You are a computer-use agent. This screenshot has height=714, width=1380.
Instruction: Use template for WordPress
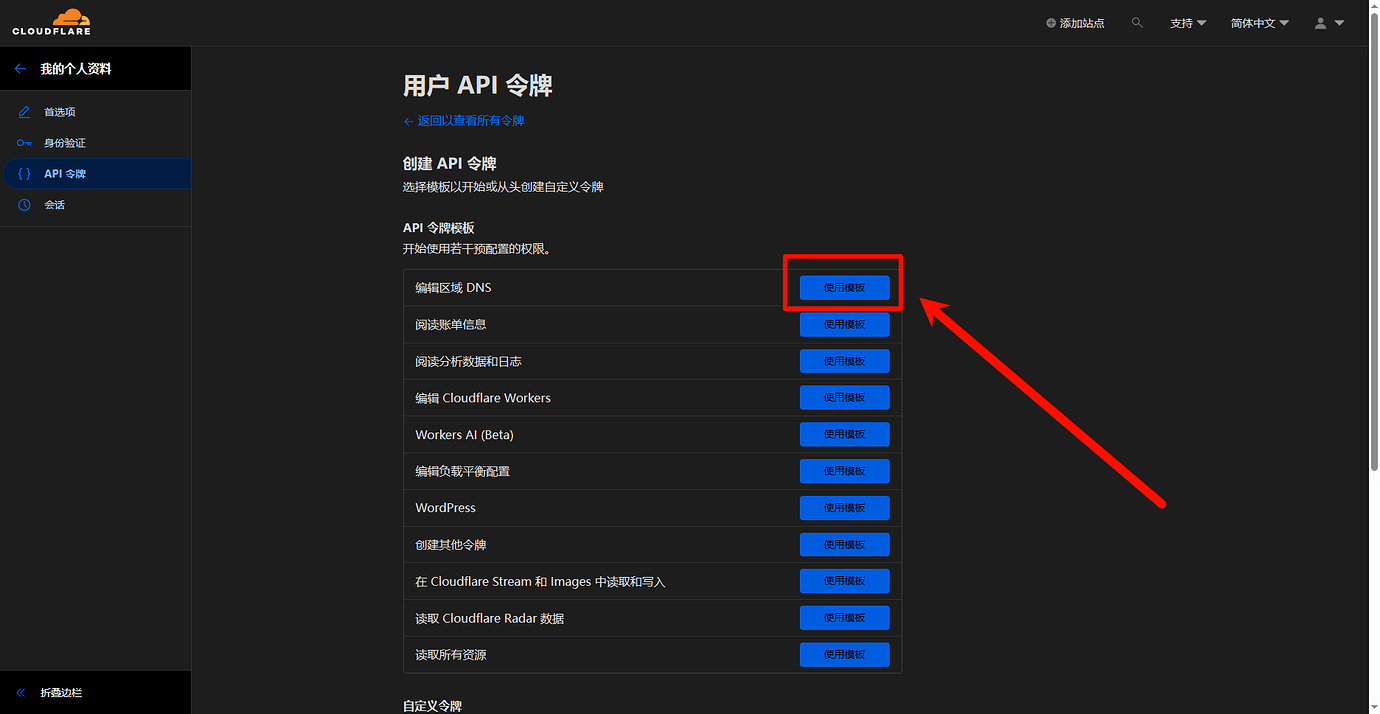click(x=844, y=508)
